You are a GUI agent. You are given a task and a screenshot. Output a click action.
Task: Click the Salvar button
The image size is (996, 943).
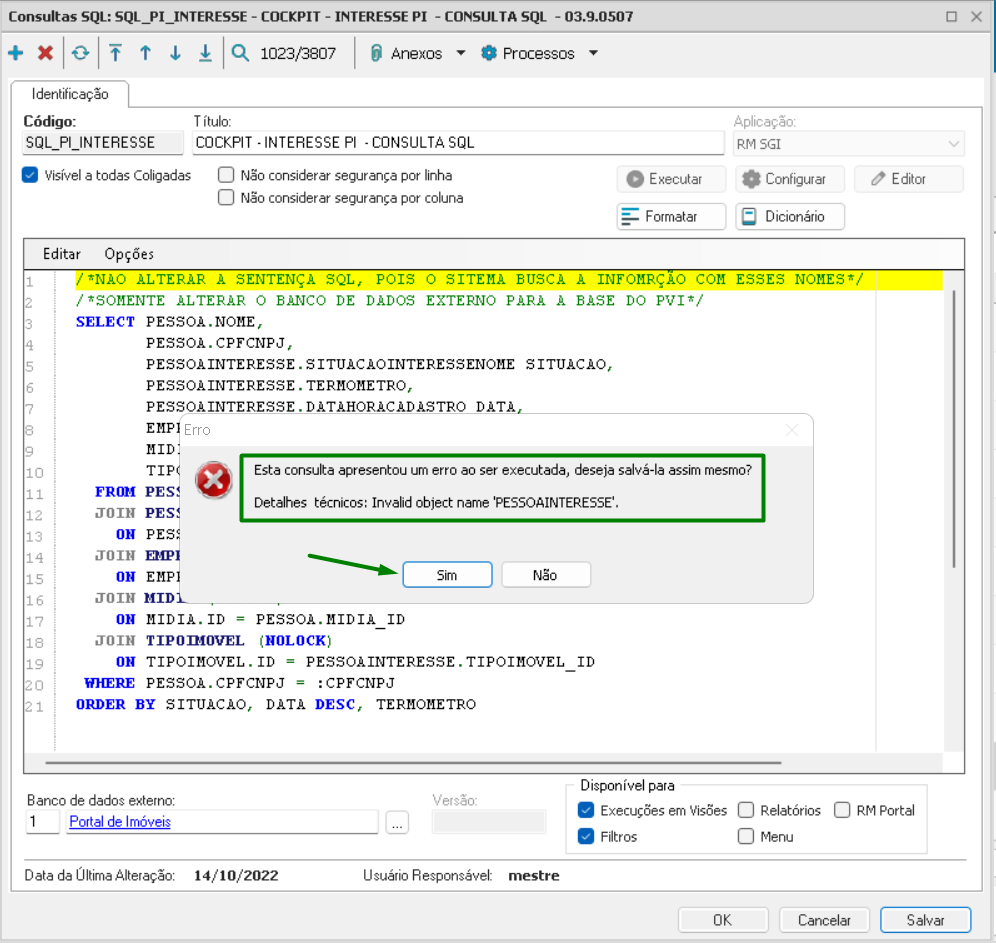tap(925, 920)
